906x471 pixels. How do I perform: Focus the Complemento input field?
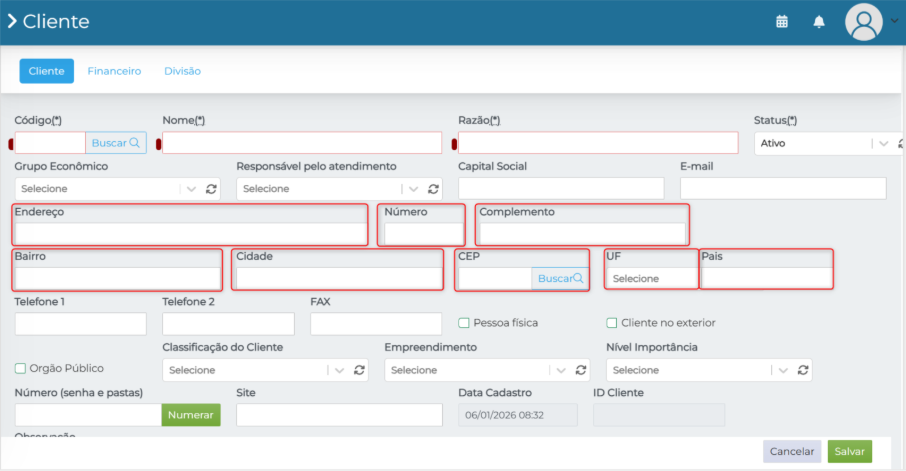(582, 234)
